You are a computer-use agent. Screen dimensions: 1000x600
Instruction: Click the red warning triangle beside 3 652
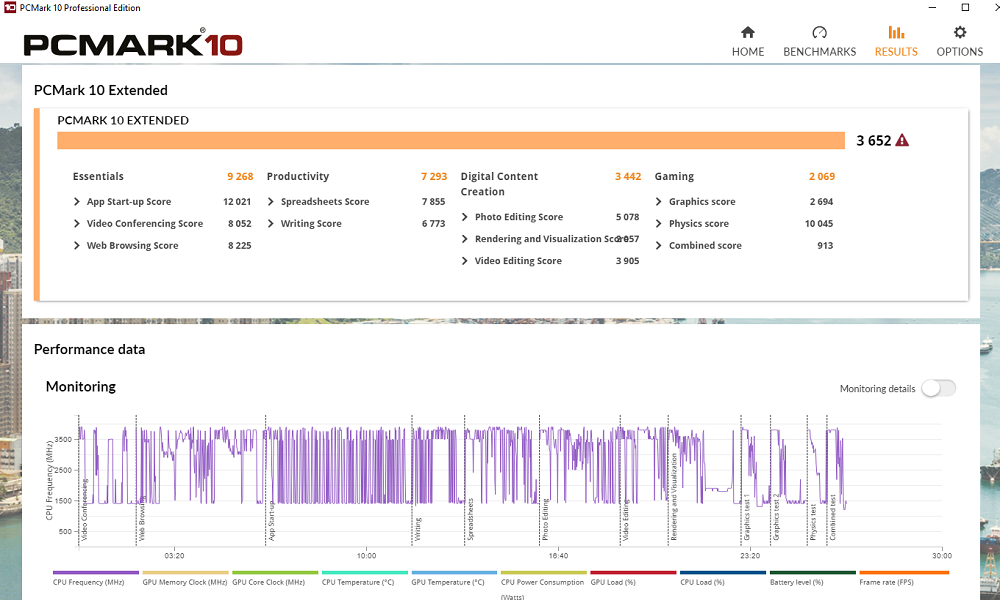[902, 140]
